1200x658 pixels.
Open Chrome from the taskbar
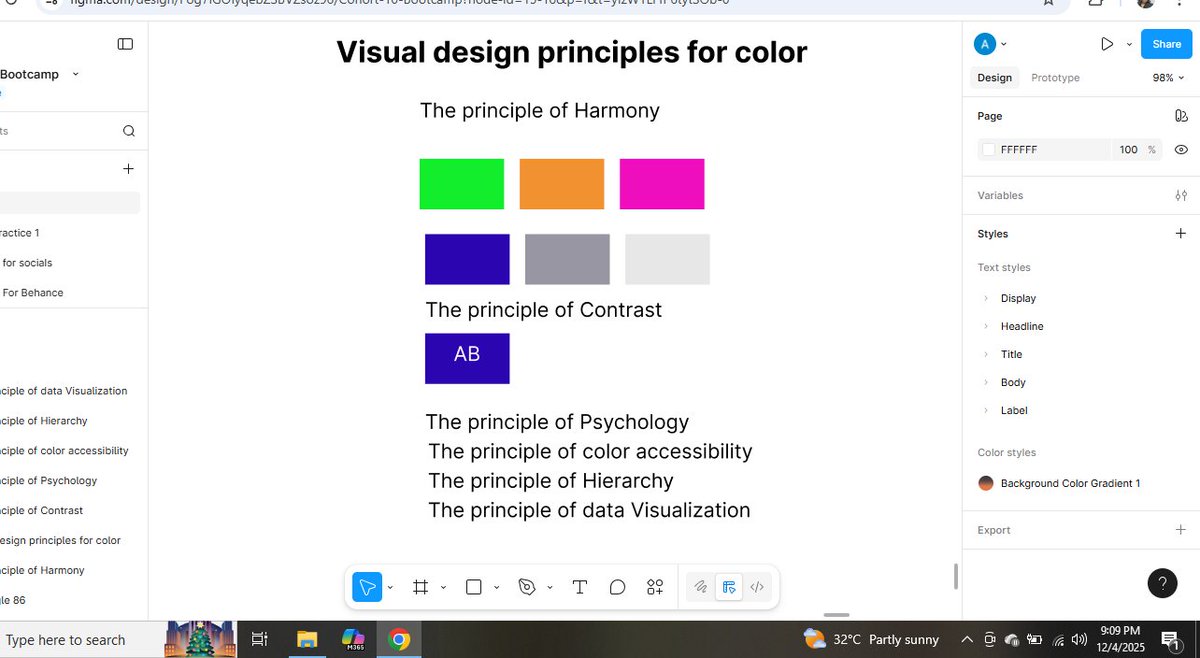pyautogui.click(x=399, y=640)
